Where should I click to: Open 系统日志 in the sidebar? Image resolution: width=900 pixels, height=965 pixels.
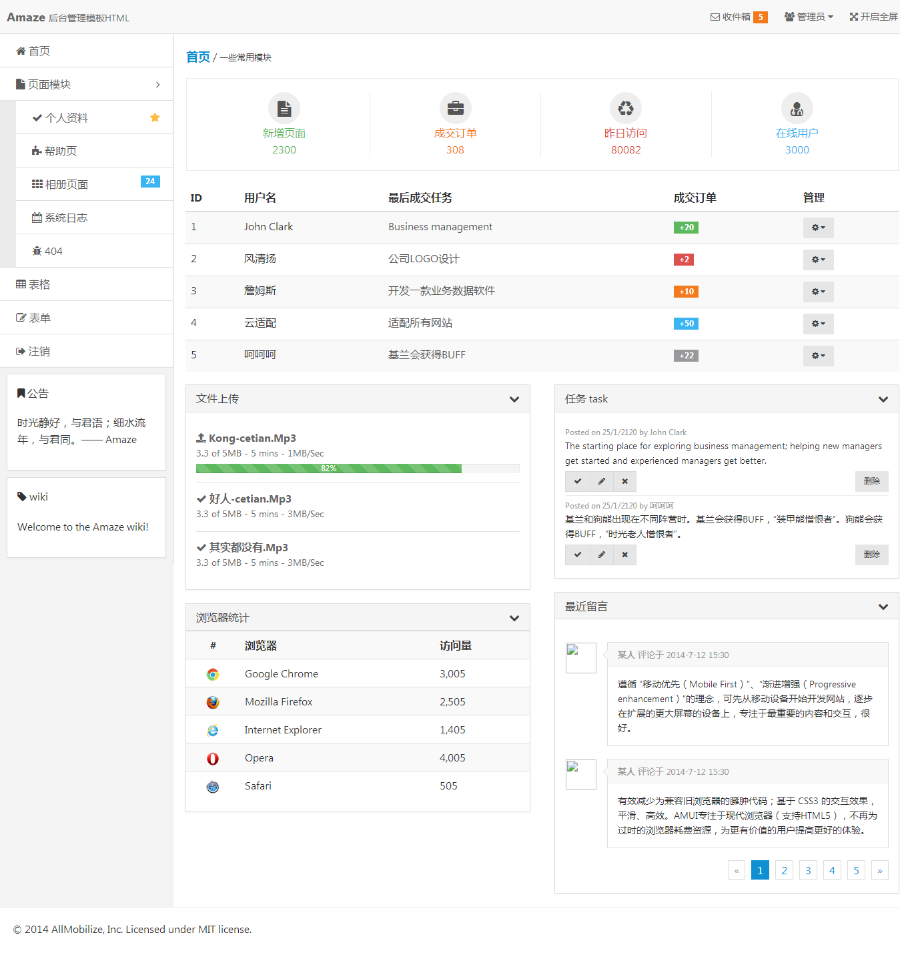coord(94,217)
